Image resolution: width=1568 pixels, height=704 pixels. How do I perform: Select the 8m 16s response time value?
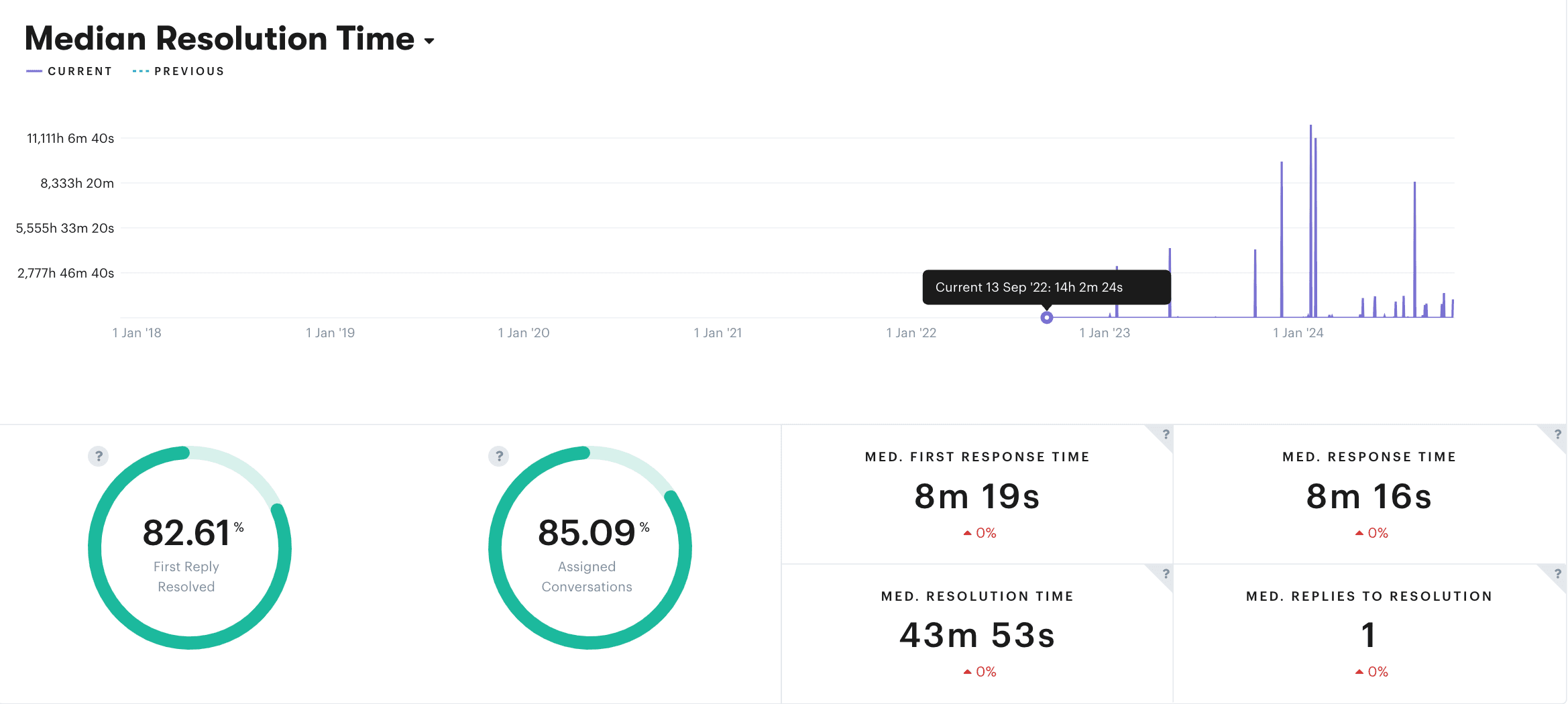coord(1368,497)
